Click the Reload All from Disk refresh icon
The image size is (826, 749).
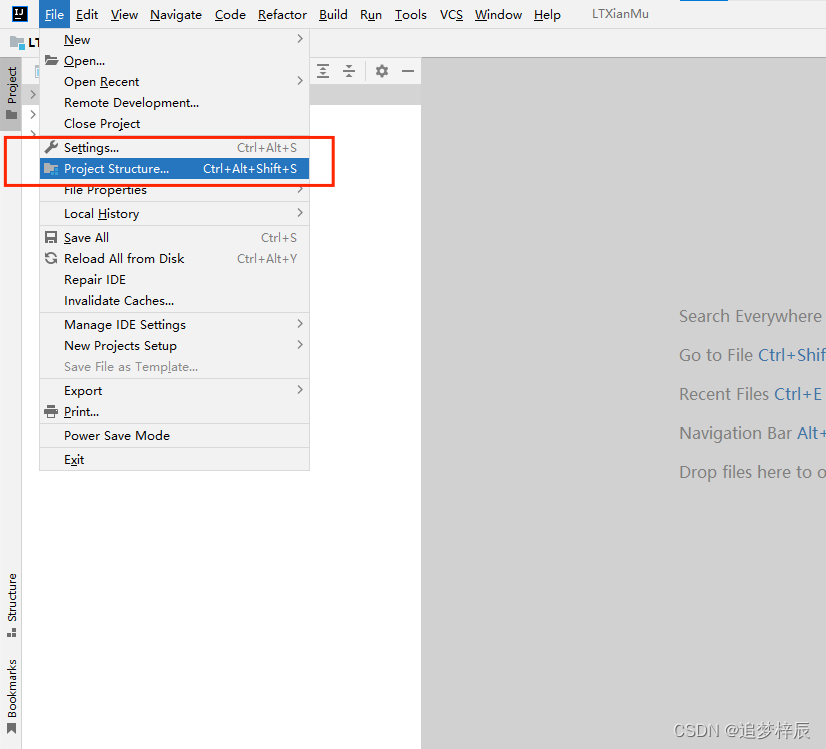51,258
